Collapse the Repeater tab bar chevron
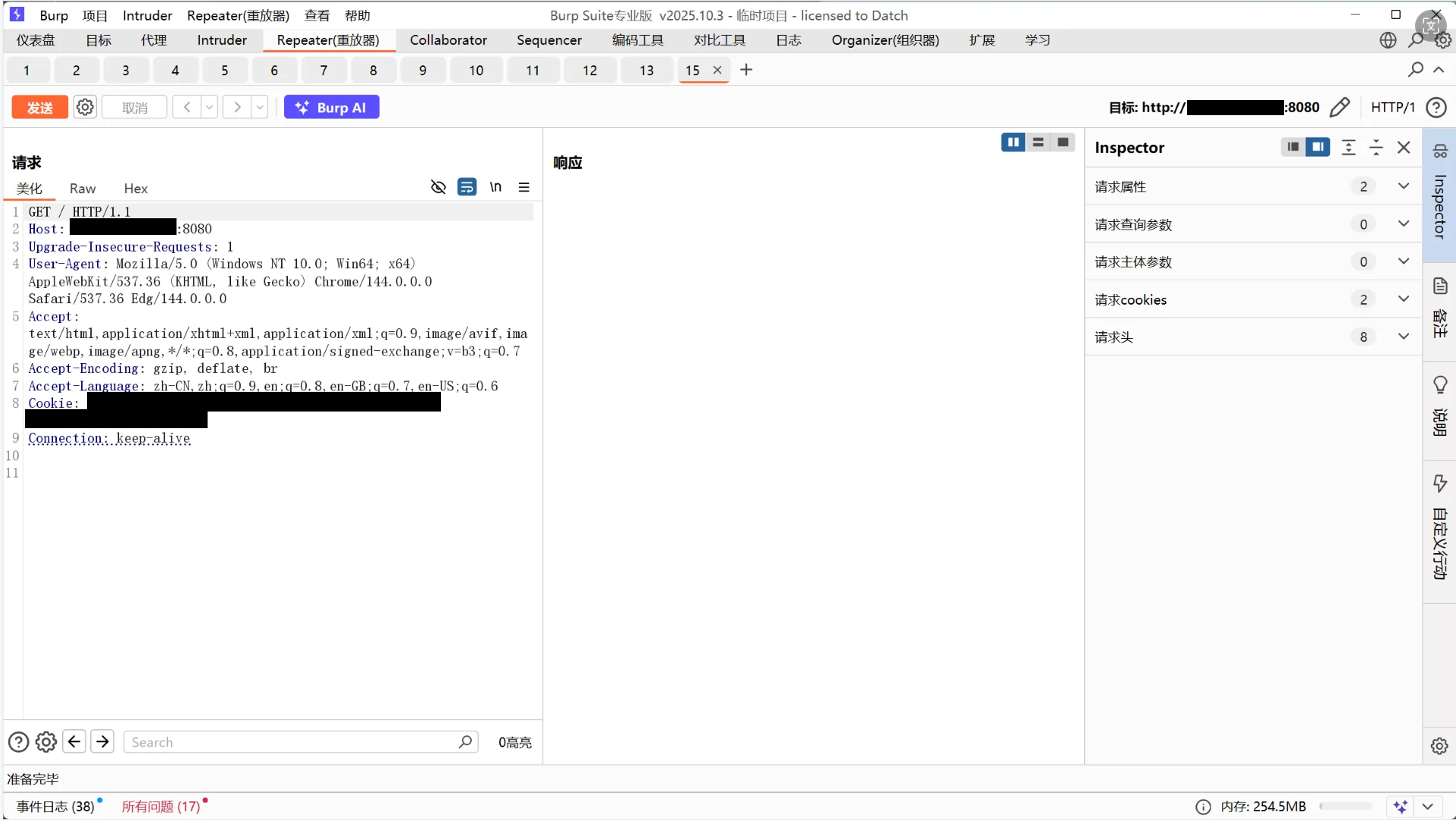Image resolution: width=1456 pixels, height=820 pixels. (1439, 70)
